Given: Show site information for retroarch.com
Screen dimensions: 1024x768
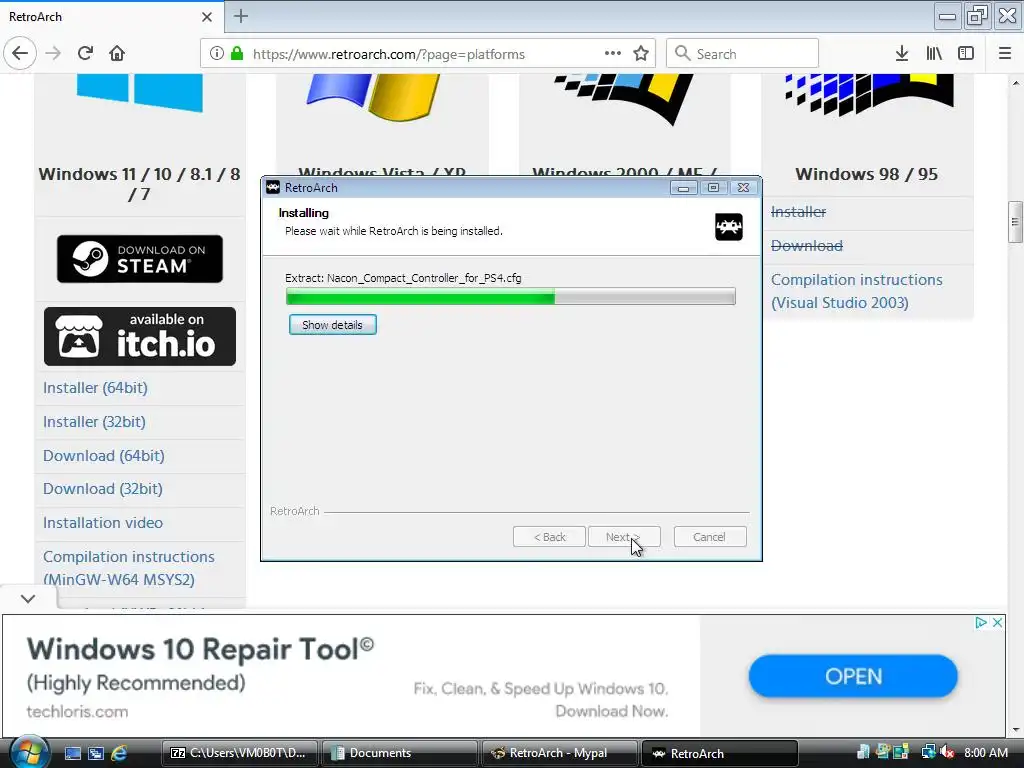Looking at the screenshot, I should point(217,54).
